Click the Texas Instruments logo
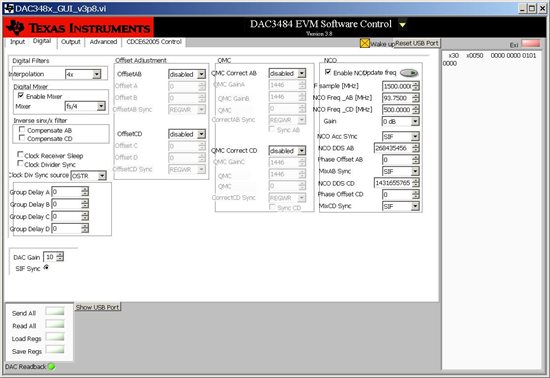Image resolution: width=550 pixels, height=378 pixels. point(79,27)
